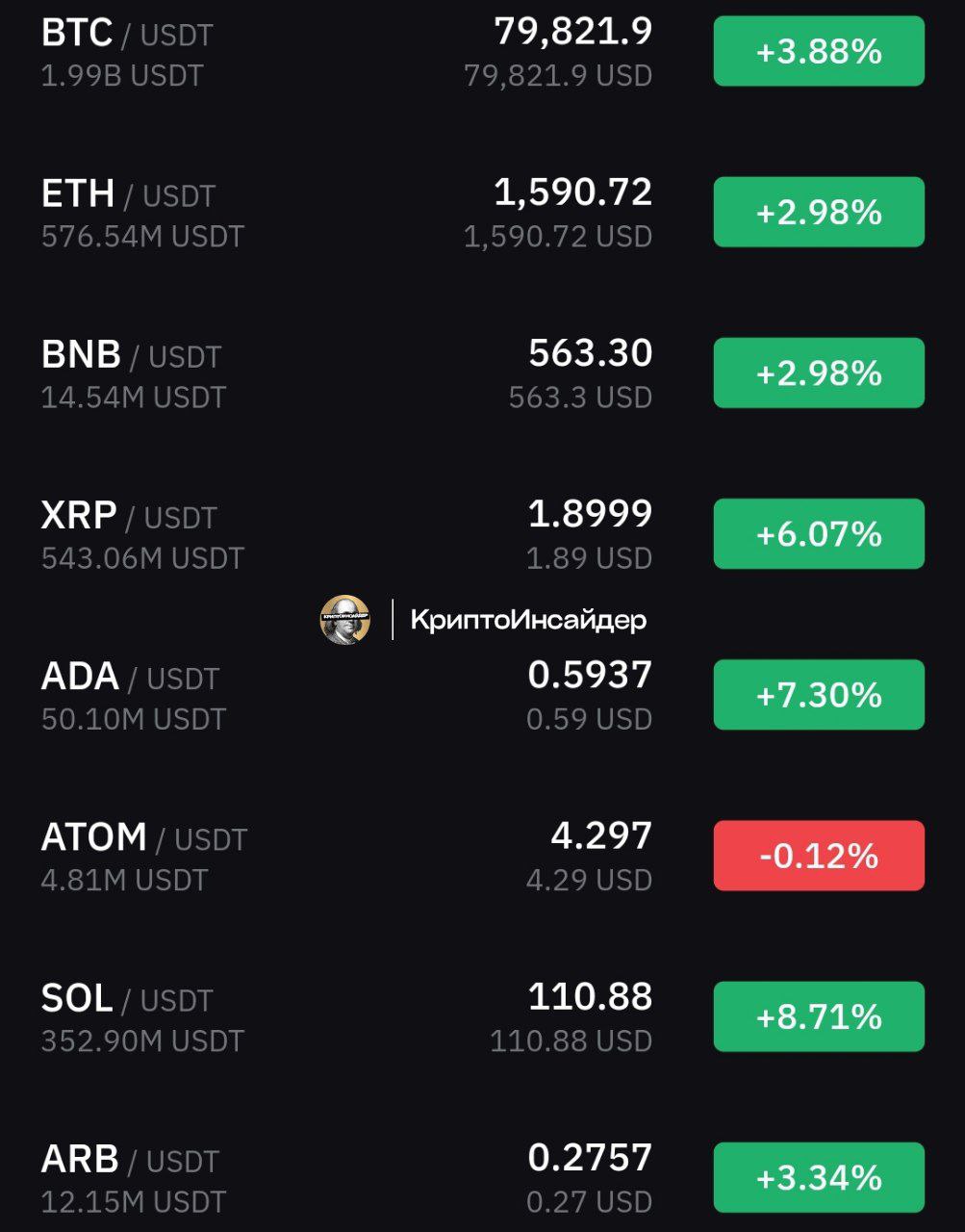This screenshot has height=1232, width=965.
Task: Tap the red -0.12% change badge
Action: click(x=819, y=855)
